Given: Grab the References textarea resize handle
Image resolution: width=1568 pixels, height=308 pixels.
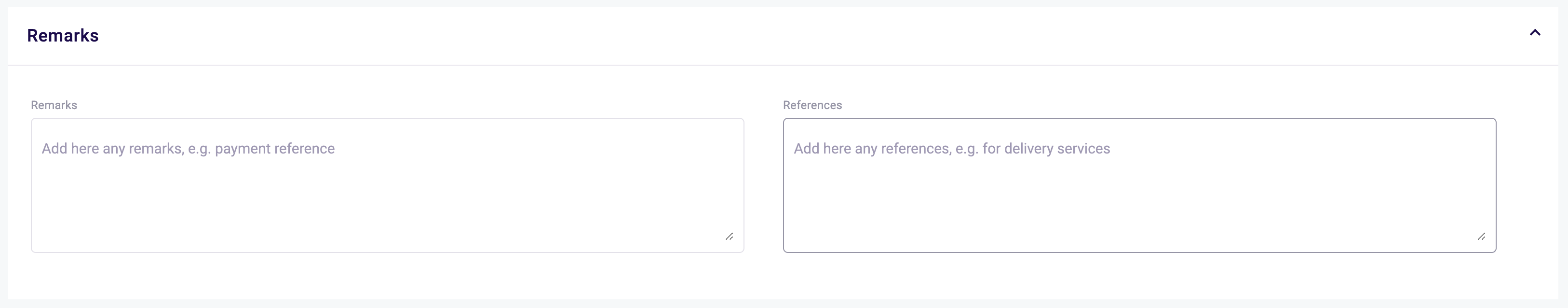Looking at the screenshot, I should click(1481, 236).
